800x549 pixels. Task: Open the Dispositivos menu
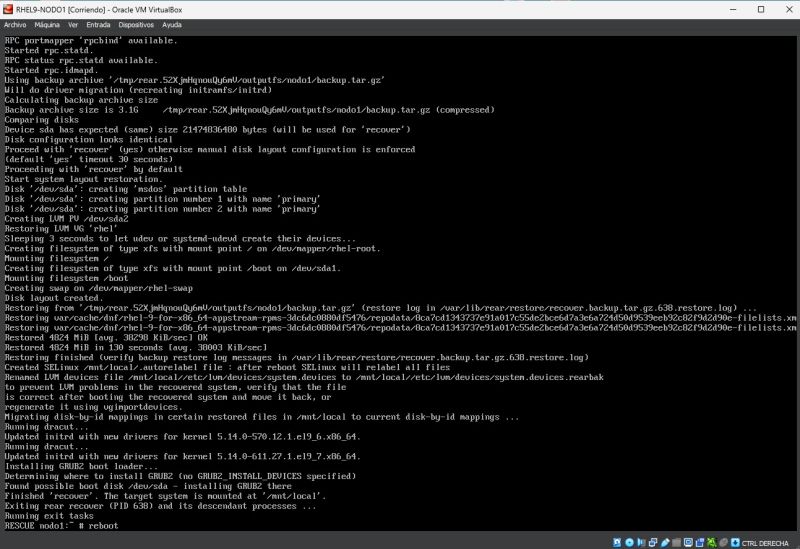click(x=136, y=24)
